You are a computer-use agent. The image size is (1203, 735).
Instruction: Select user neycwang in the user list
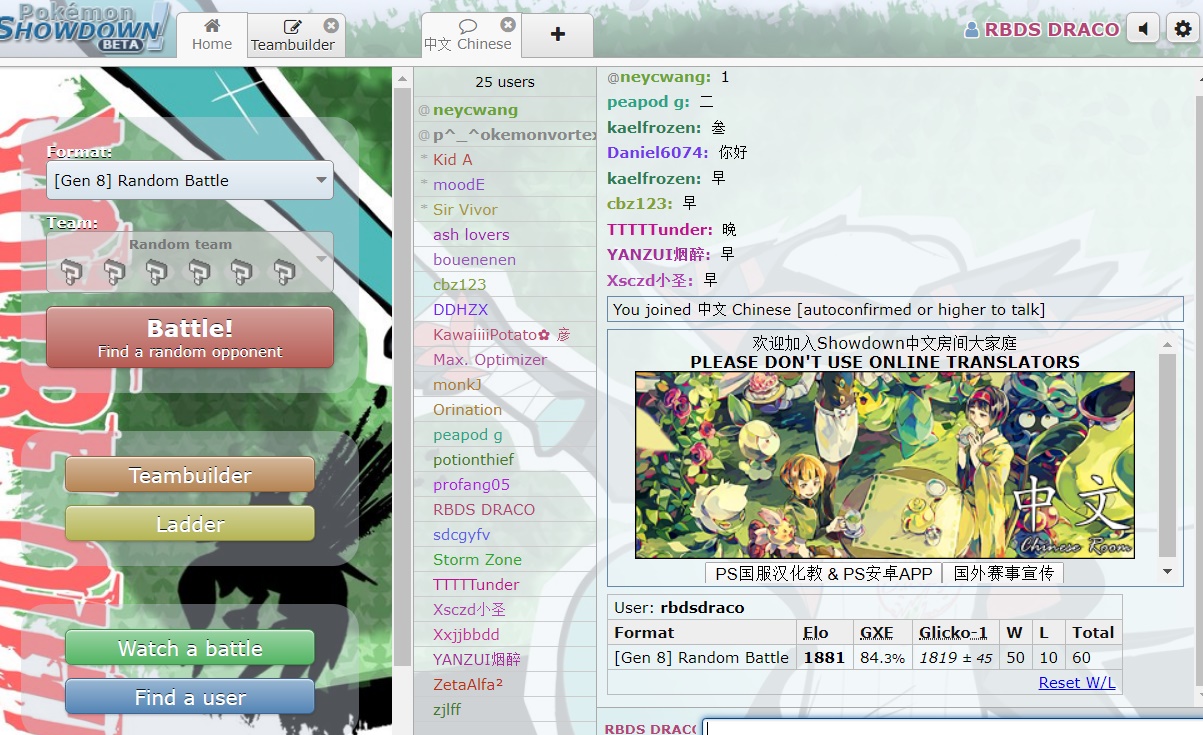[x=505, y=110]
